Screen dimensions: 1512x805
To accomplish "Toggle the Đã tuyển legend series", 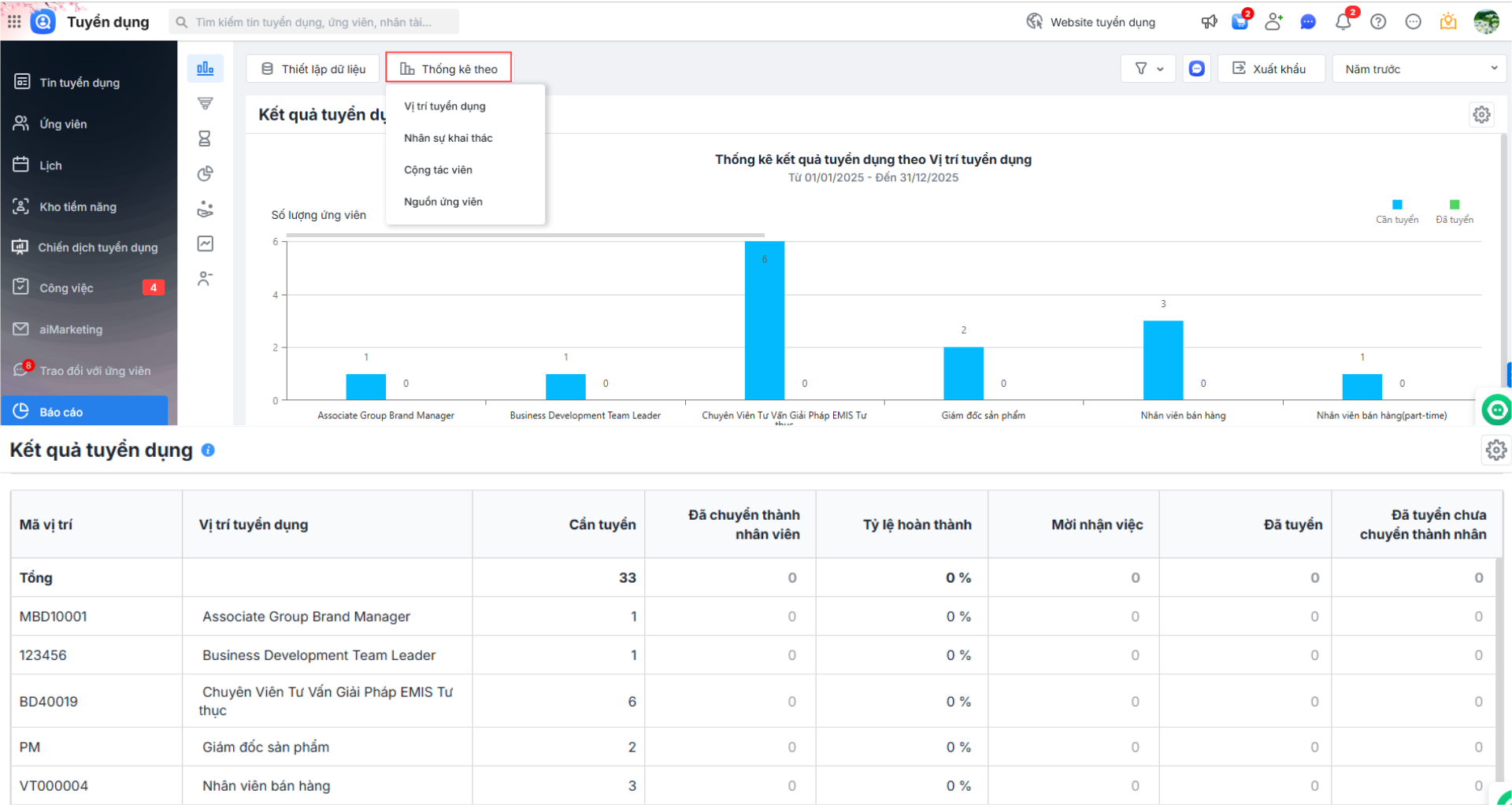I will (1454, 211).
